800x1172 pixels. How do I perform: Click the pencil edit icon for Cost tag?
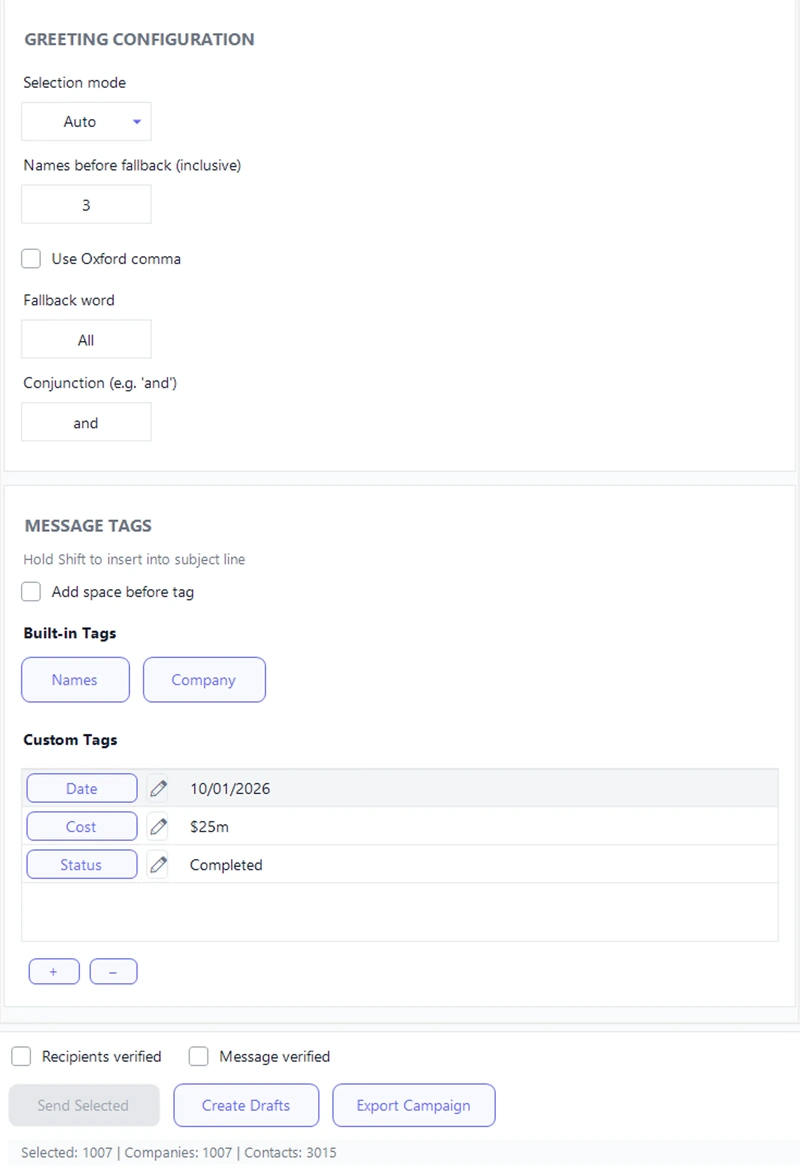pos(158,827)
